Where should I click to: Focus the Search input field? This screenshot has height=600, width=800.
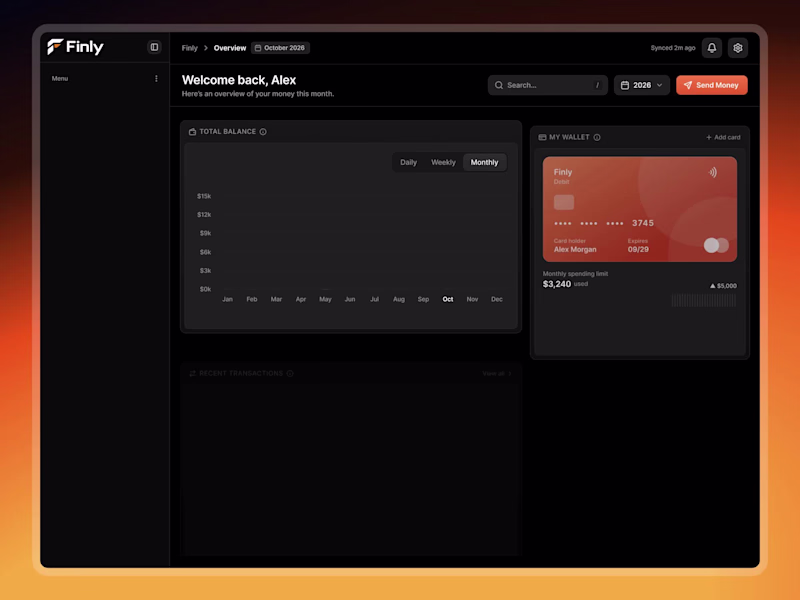[547, 85]
